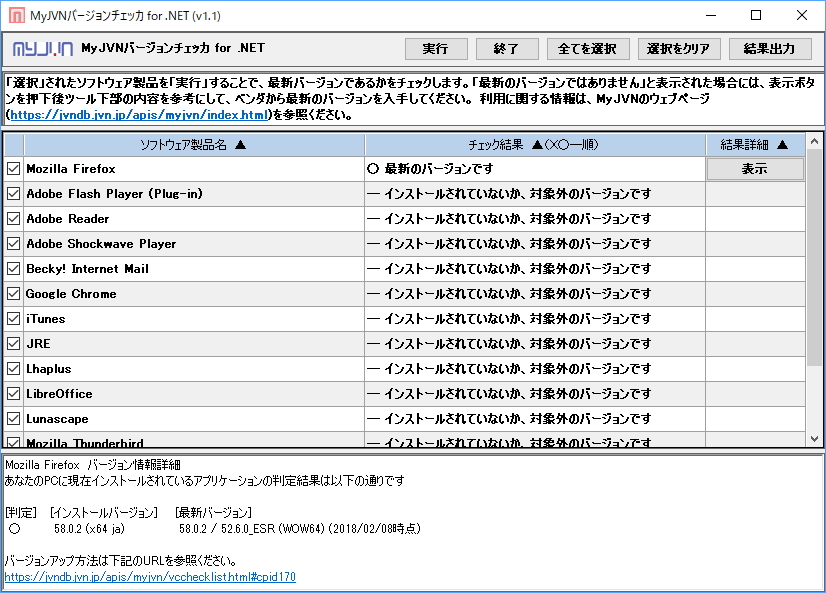Click 全てを選択 to select all products
This screenshot has height=593, width=826.
[x=586, y=47]
